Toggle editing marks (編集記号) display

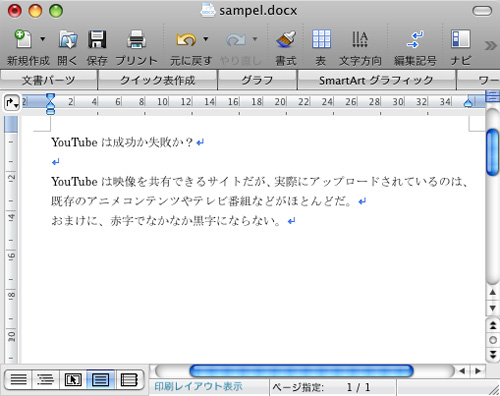coord(415,39)
